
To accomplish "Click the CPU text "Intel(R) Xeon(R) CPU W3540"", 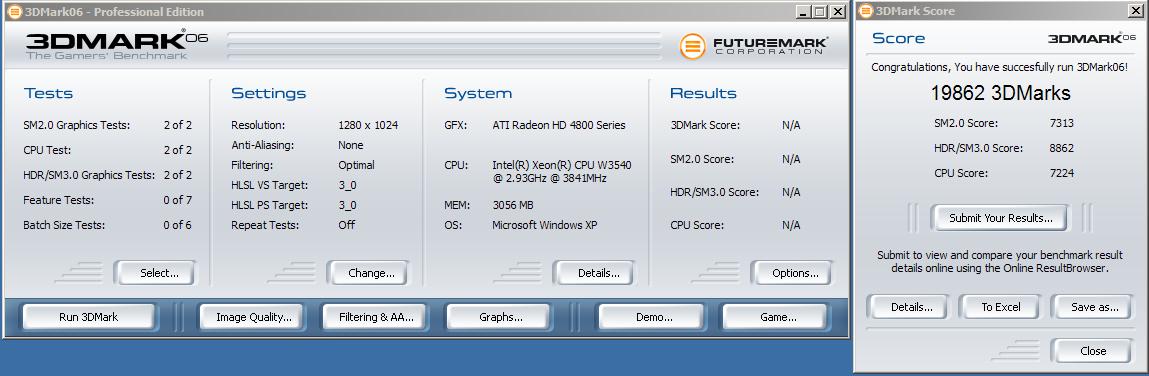I will click(x=561, y=165).
